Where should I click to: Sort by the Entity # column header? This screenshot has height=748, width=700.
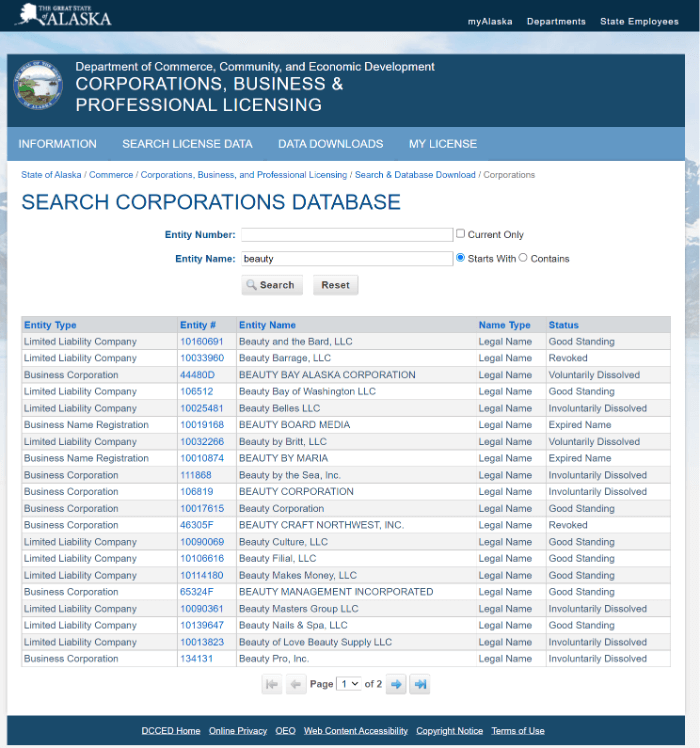(198, 325)
